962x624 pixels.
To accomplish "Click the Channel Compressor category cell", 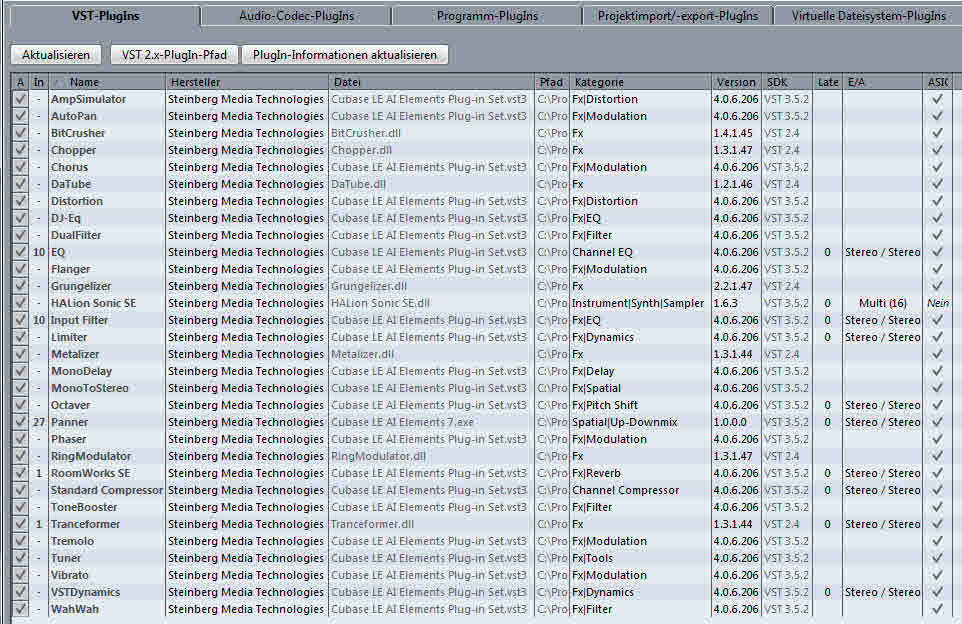I will click(626, 490).
